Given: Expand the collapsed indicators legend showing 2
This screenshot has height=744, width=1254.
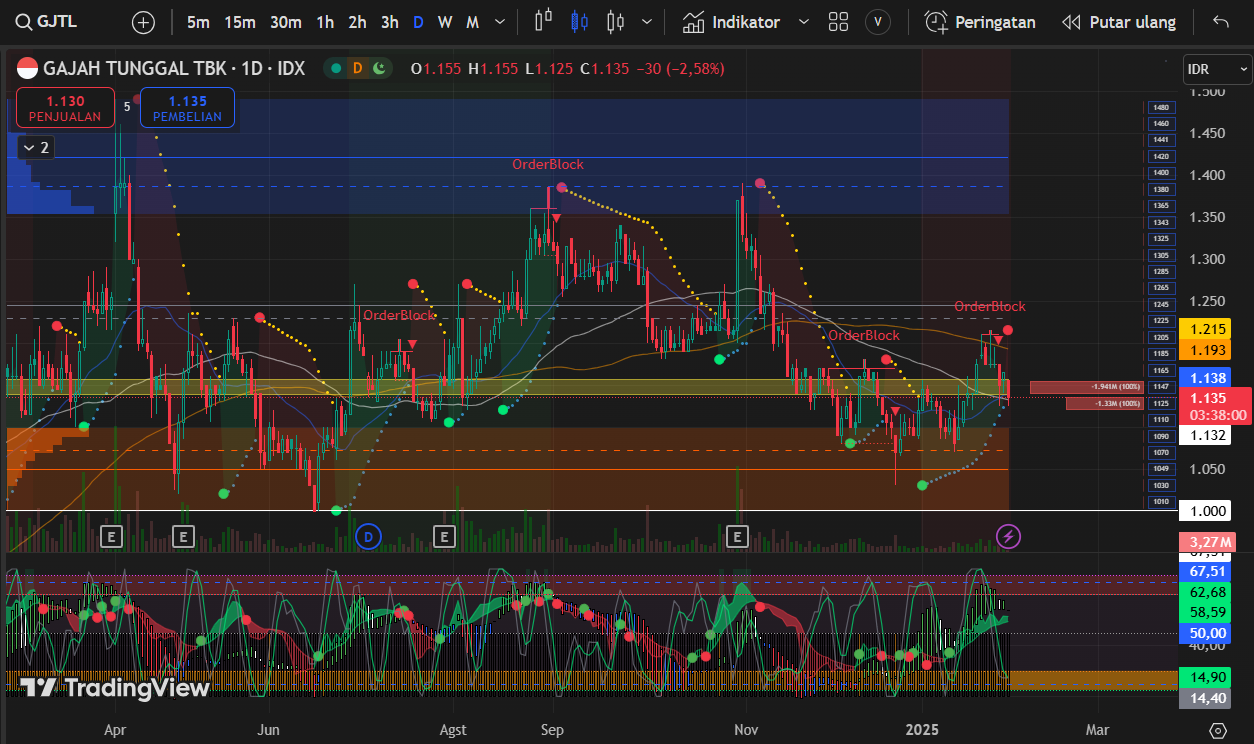Looking at the screenshot, I should tap(35, 148).
